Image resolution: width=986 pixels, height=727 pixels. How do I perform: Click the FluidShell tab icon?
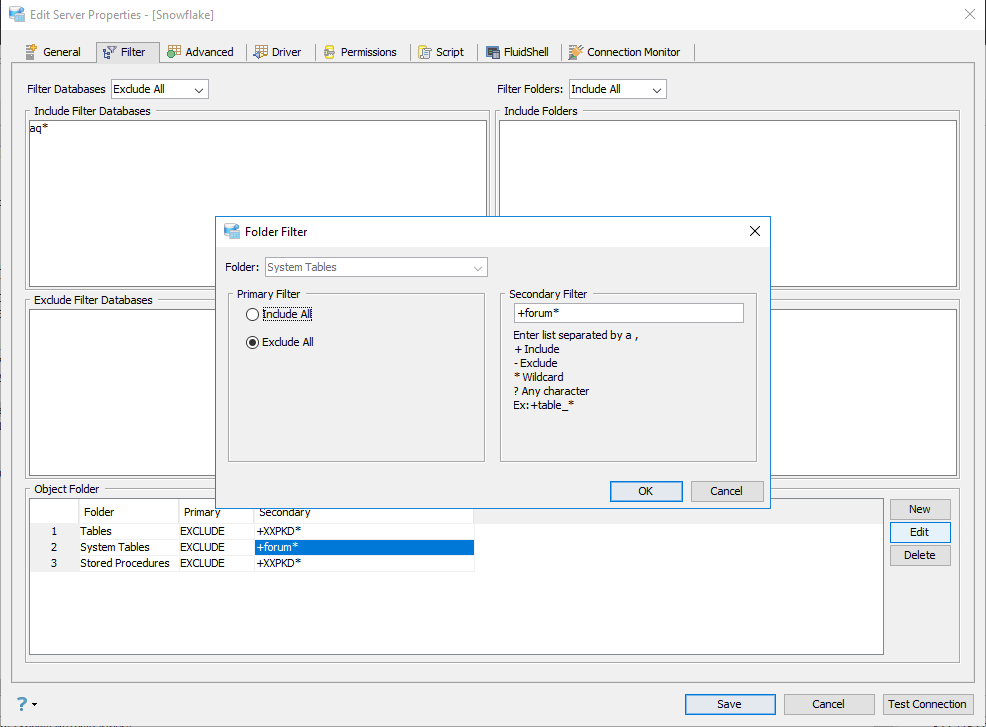pos(493,52)
